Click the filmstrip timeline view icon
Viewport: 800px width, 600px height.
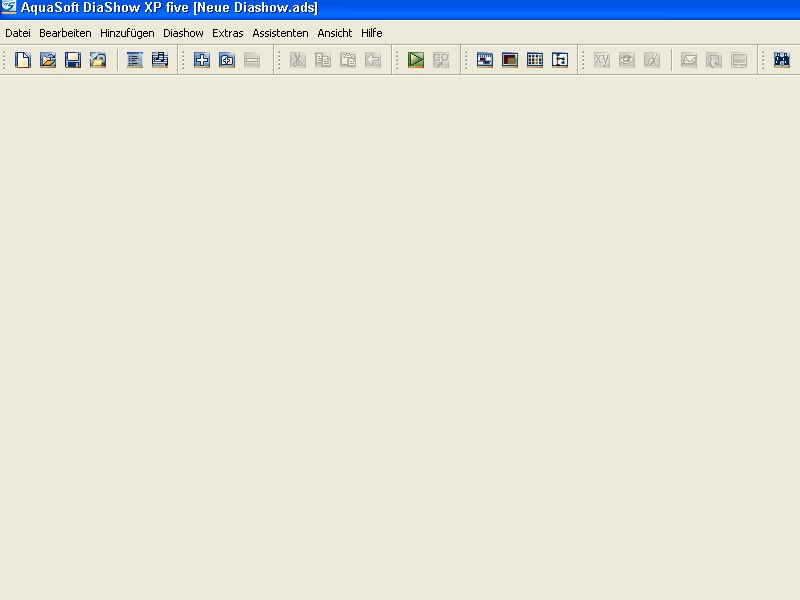point(485,60)
